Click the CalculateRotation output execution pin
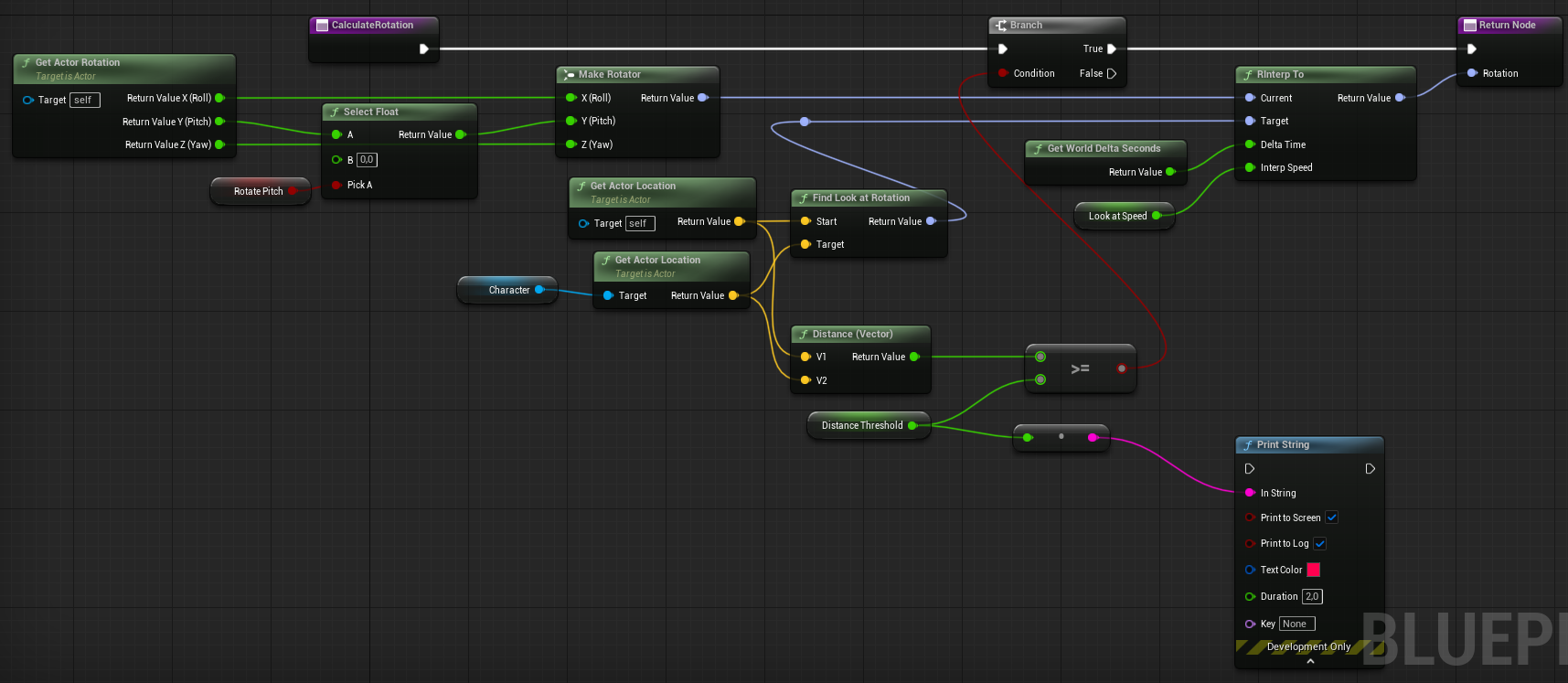This screenshot has width=1568, height=683. [x=423, y=49]
